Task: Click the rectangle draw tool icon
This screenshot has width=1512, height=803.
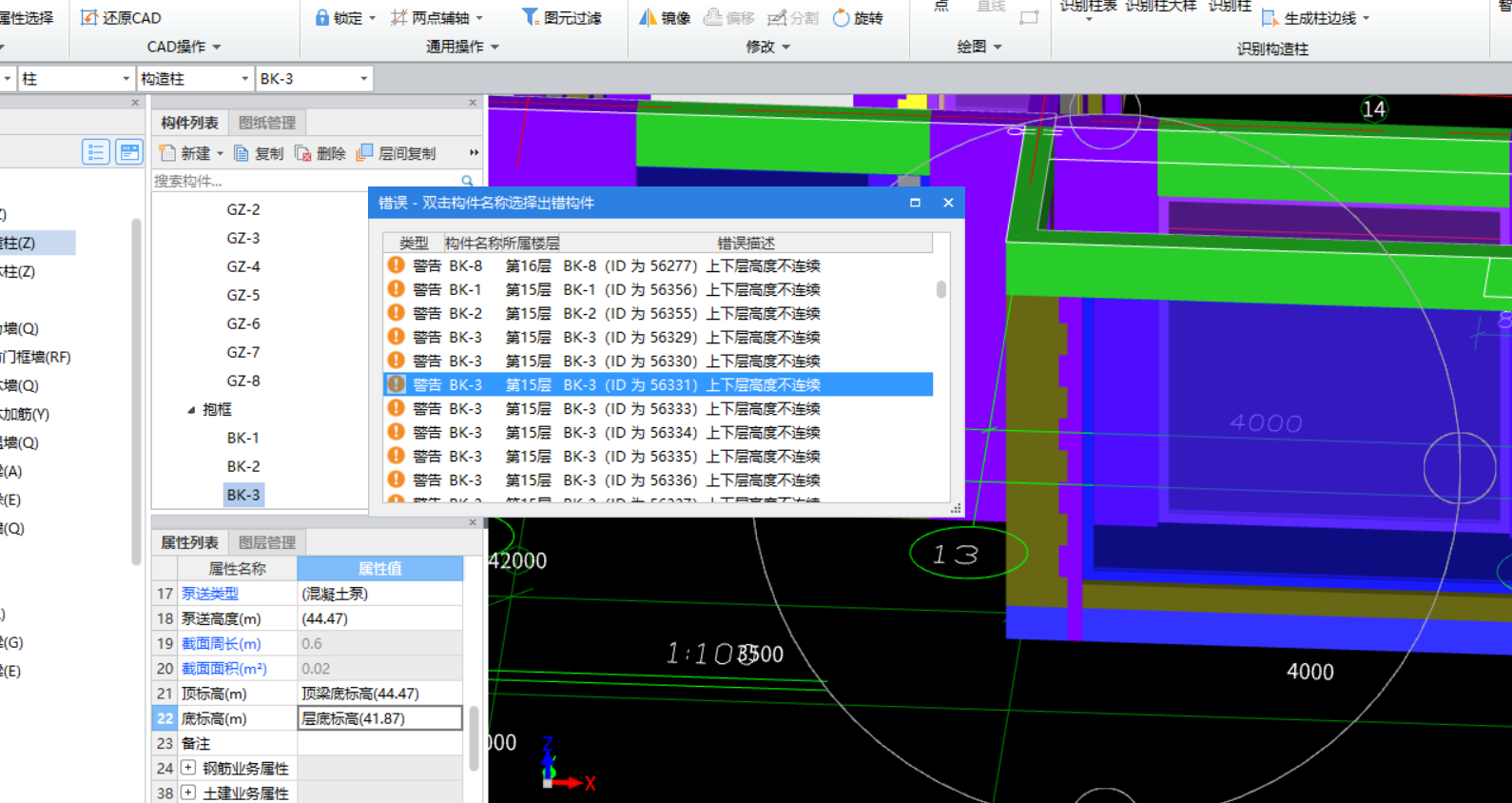Action: pos(1029,16)
